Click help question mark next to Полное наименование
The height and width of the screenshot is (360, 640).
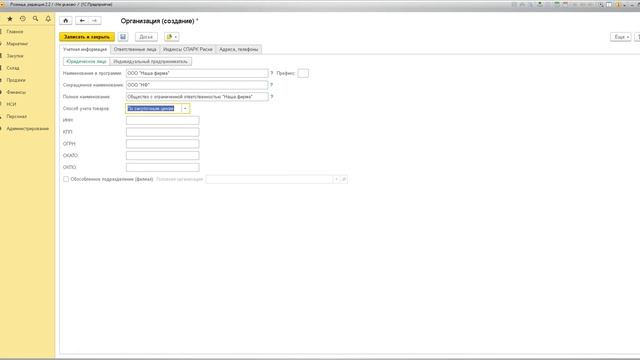pos(272,97)
